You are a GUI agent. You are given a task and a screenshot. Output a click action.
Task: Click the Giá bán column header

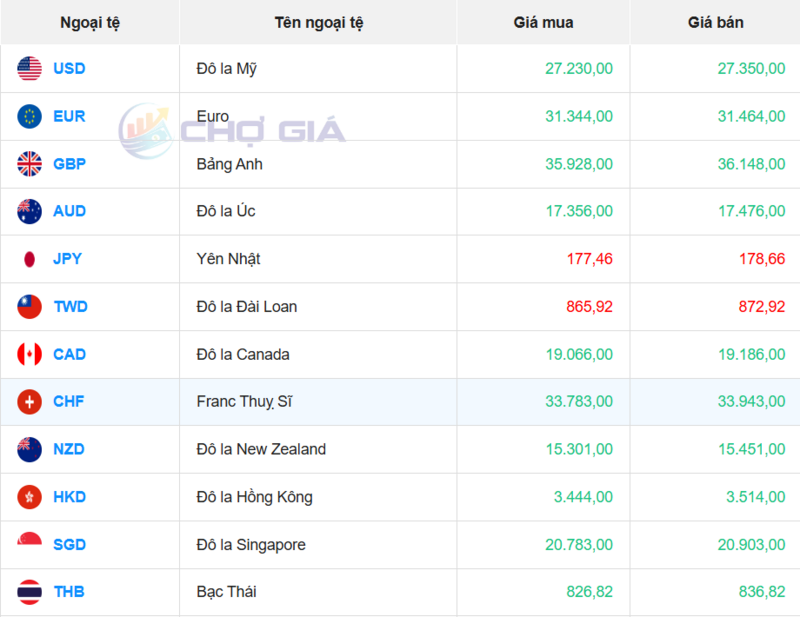[715, 22]
